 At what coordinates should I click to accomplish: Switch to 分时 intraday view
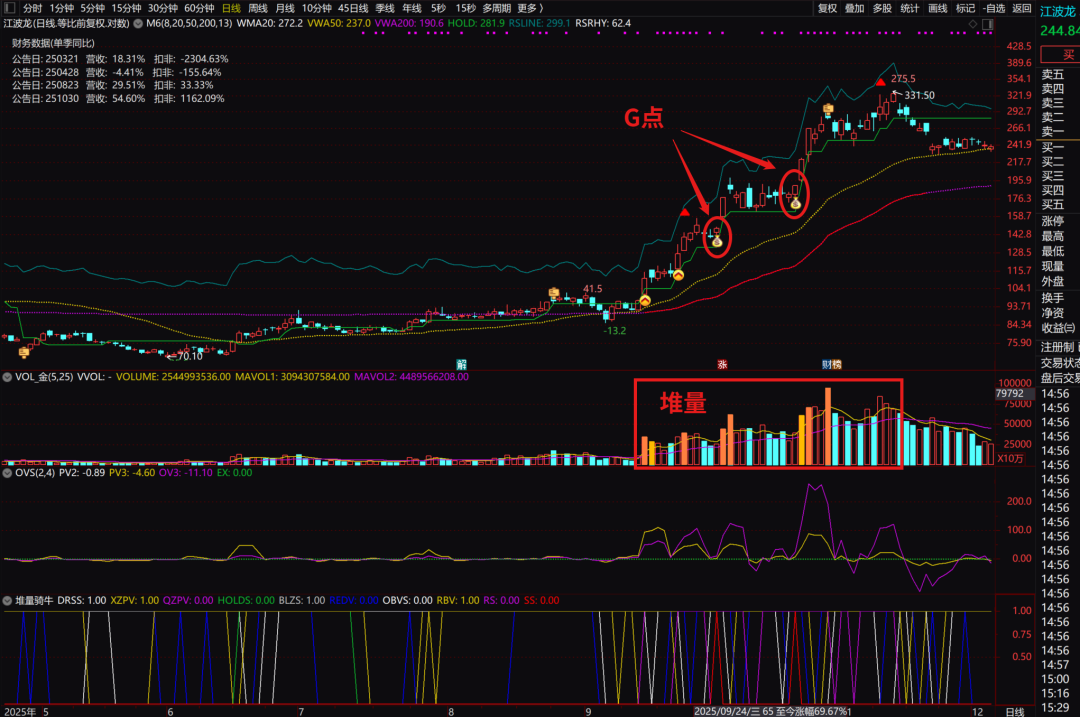32,8
